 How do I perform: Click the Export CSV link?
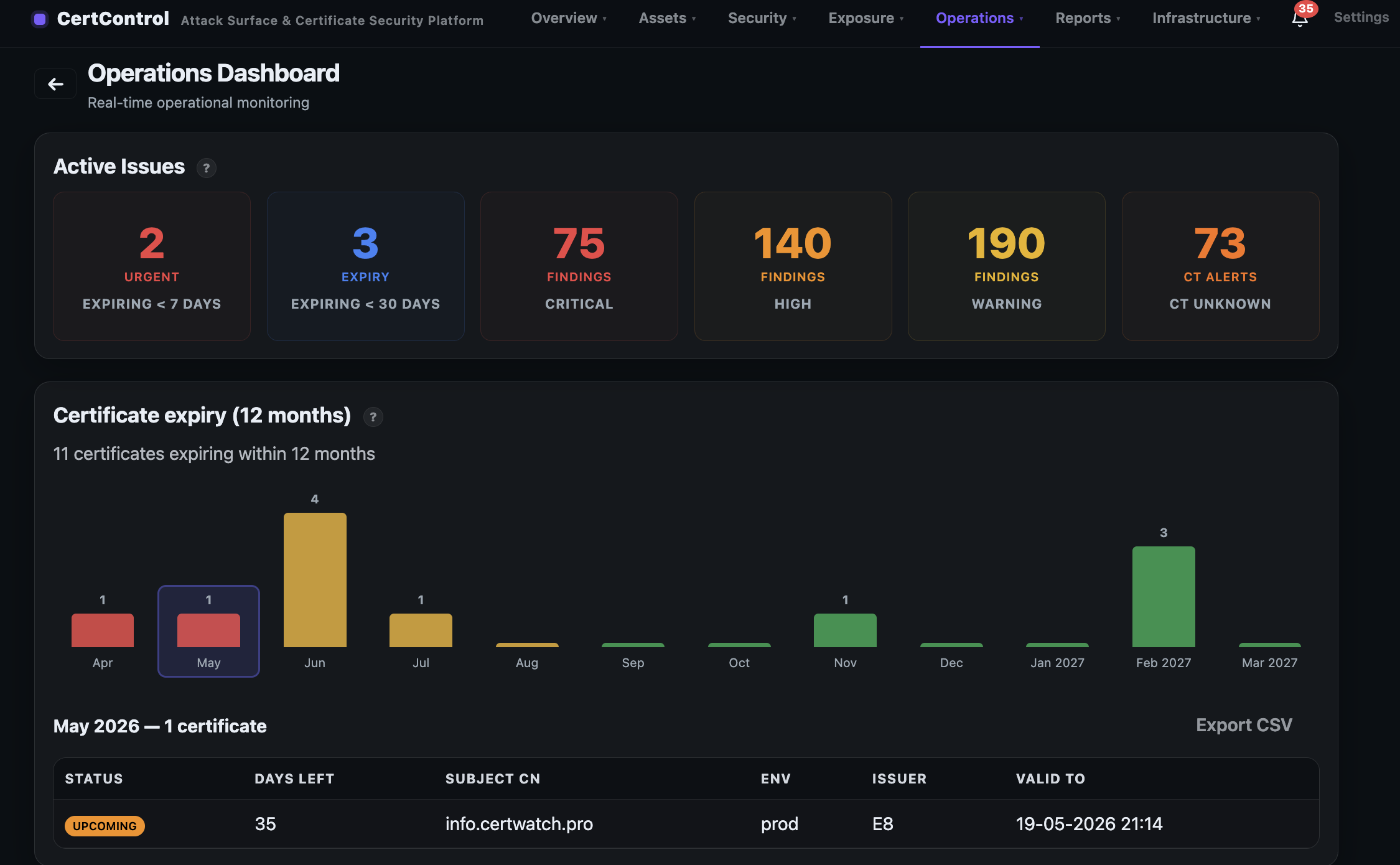pos(1243,724)
